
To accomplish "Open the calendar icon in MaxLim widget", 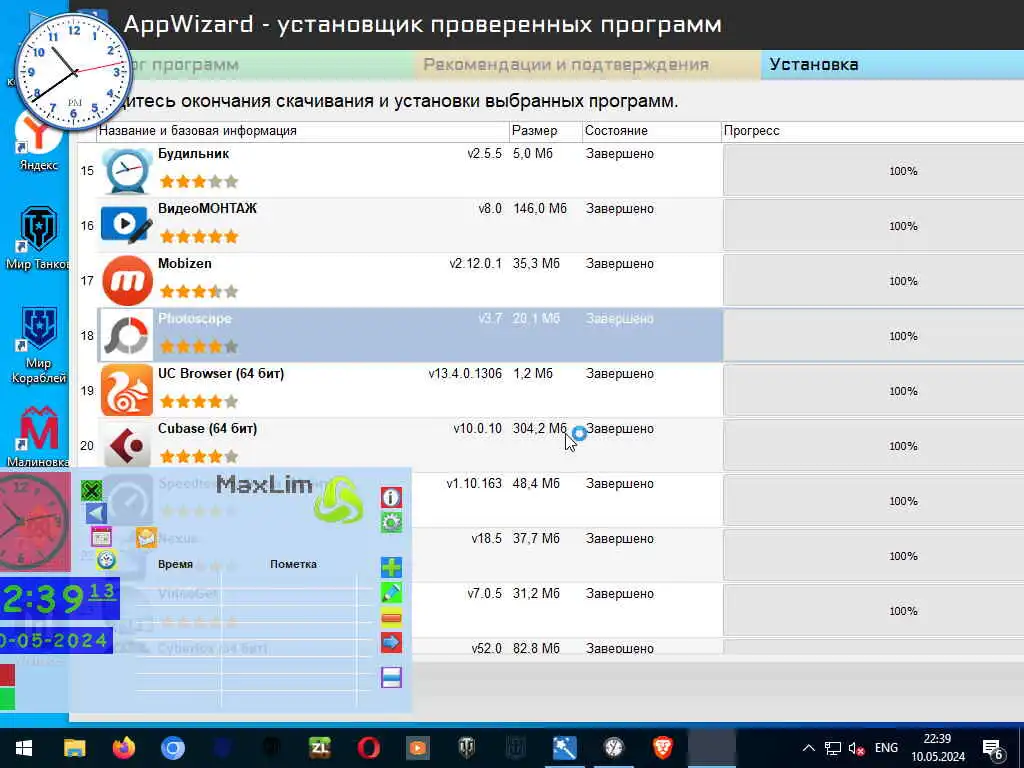I will [101, 537].
